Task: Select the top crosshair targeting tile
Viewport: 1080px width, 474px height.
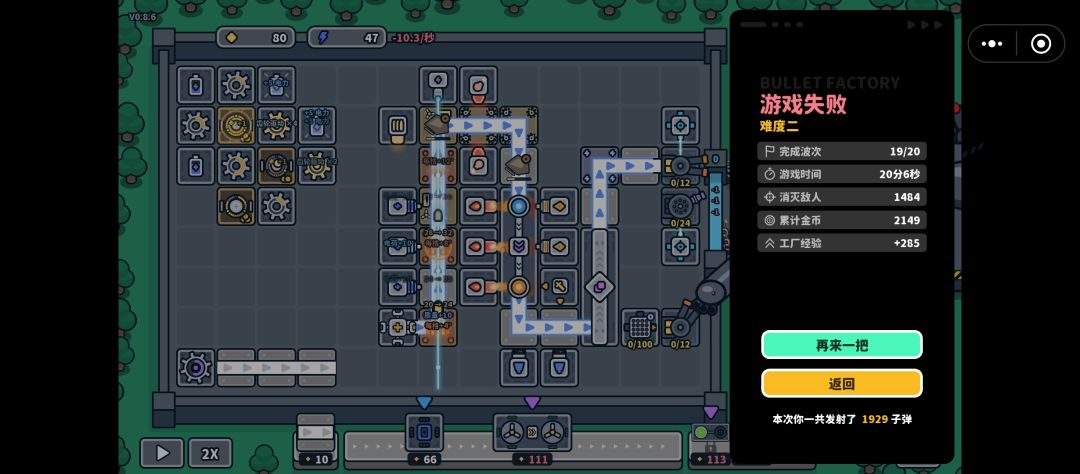Action: 681,125
